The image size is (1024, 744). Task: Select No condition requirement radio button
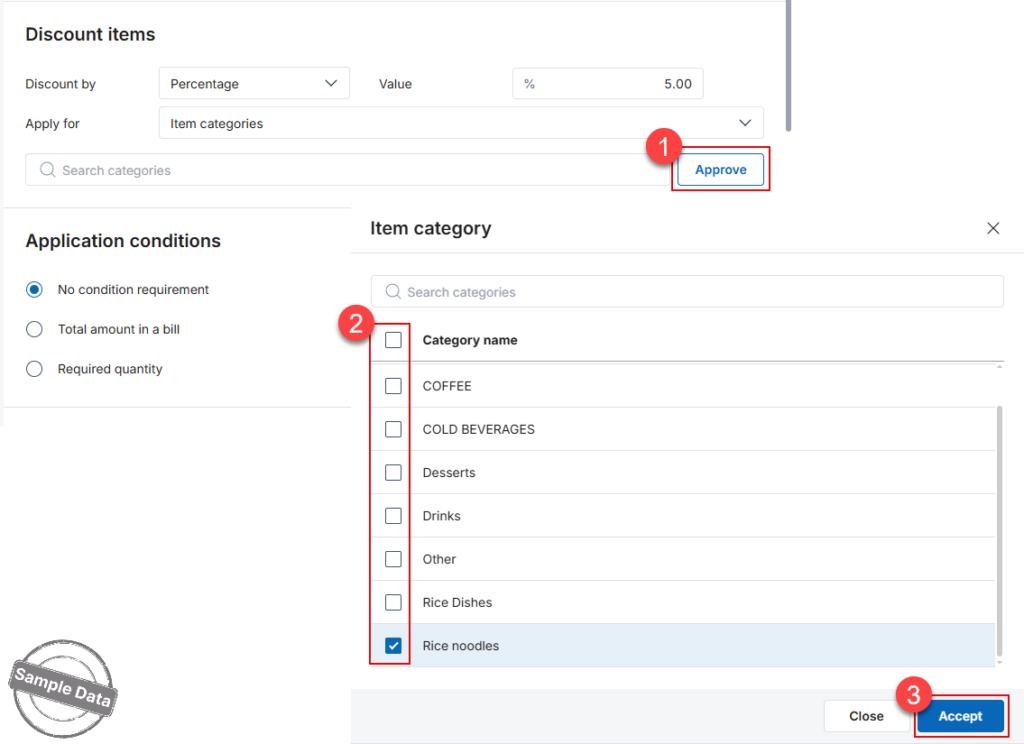click(x=34, y=289)
